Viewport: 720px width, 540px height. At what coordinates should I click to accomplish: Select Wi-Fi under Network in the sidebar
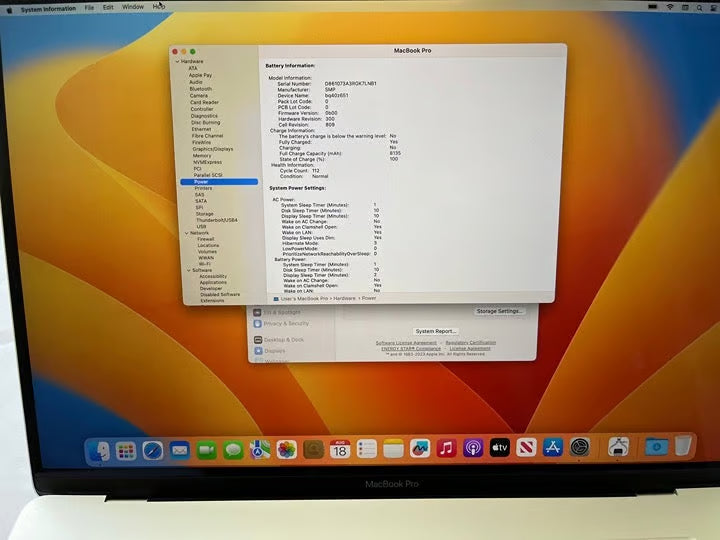(x=205, y=264)
